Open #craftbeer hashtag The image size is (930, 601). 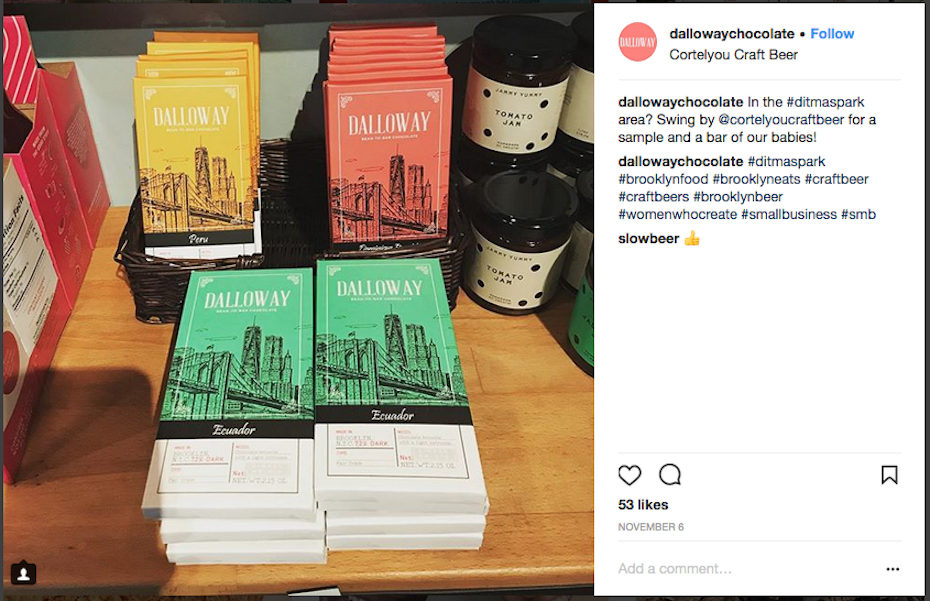coord(836,179)
